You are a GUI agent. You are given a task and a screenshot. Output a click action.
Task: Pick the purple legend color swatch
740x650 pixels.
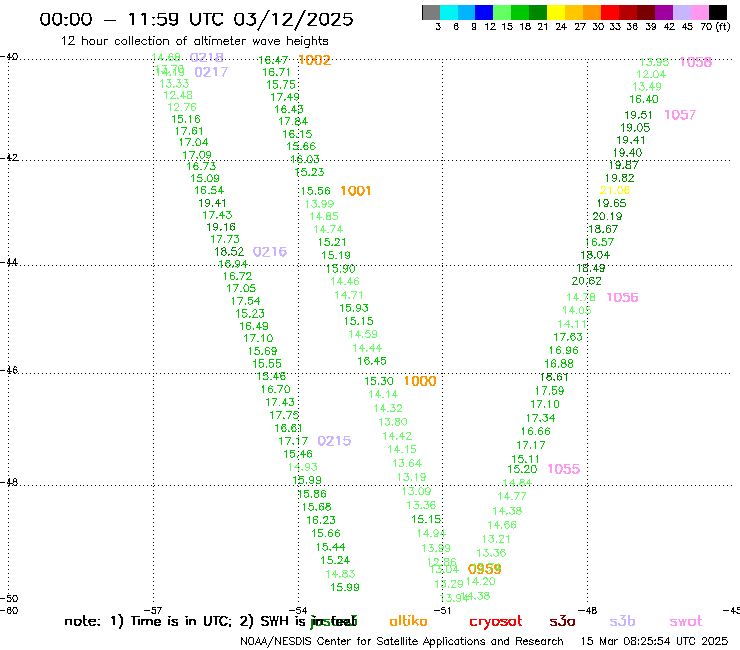click(x=664, y=12)
